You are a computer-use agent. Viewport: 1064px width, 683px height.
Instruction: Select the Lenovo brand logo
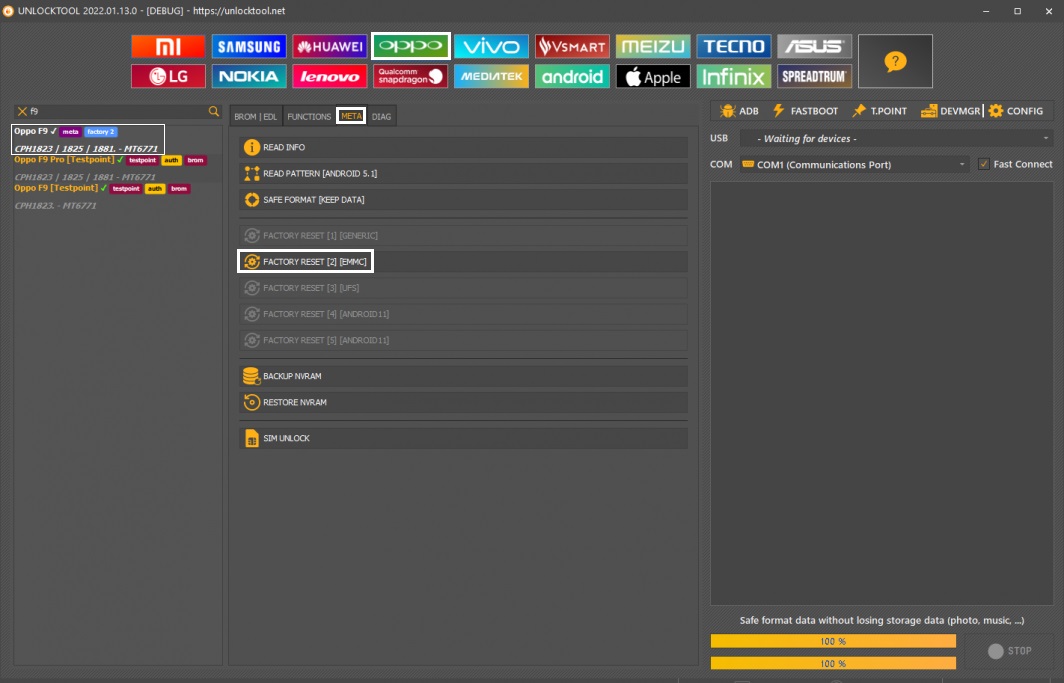[330, 76]
